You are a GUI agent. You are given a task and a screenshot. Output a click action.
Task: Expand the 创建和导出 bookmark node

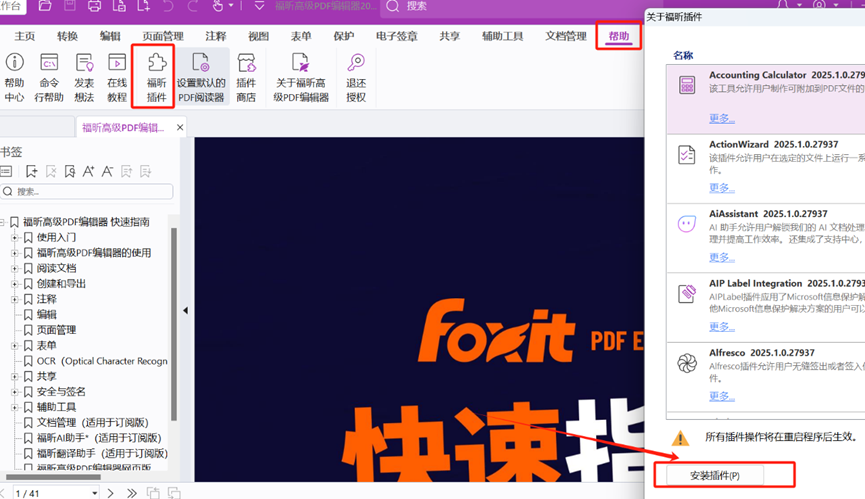tap(14, 284)
